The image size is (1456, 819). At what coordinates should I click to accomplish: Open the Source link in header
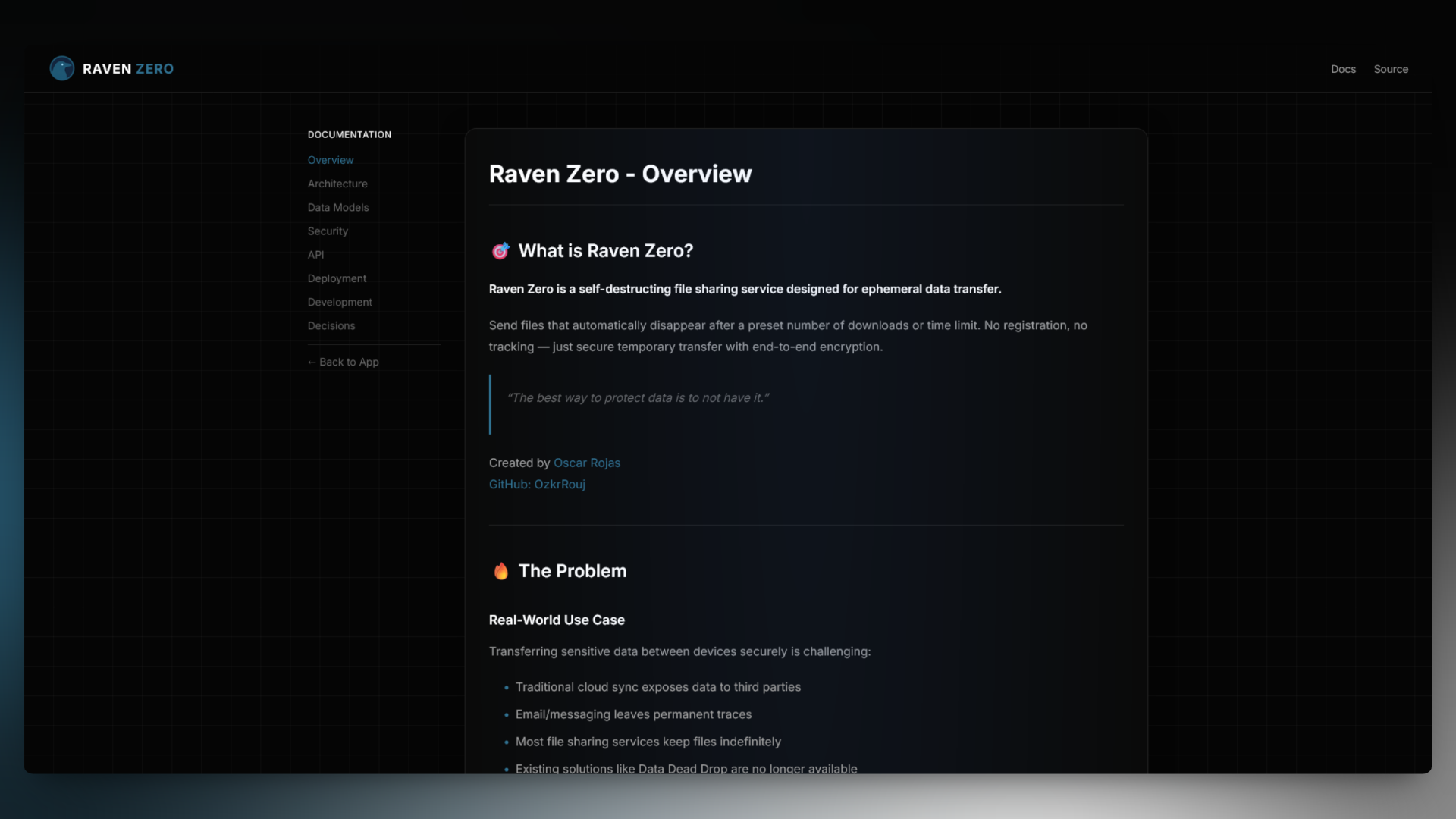pos(1391,69)
